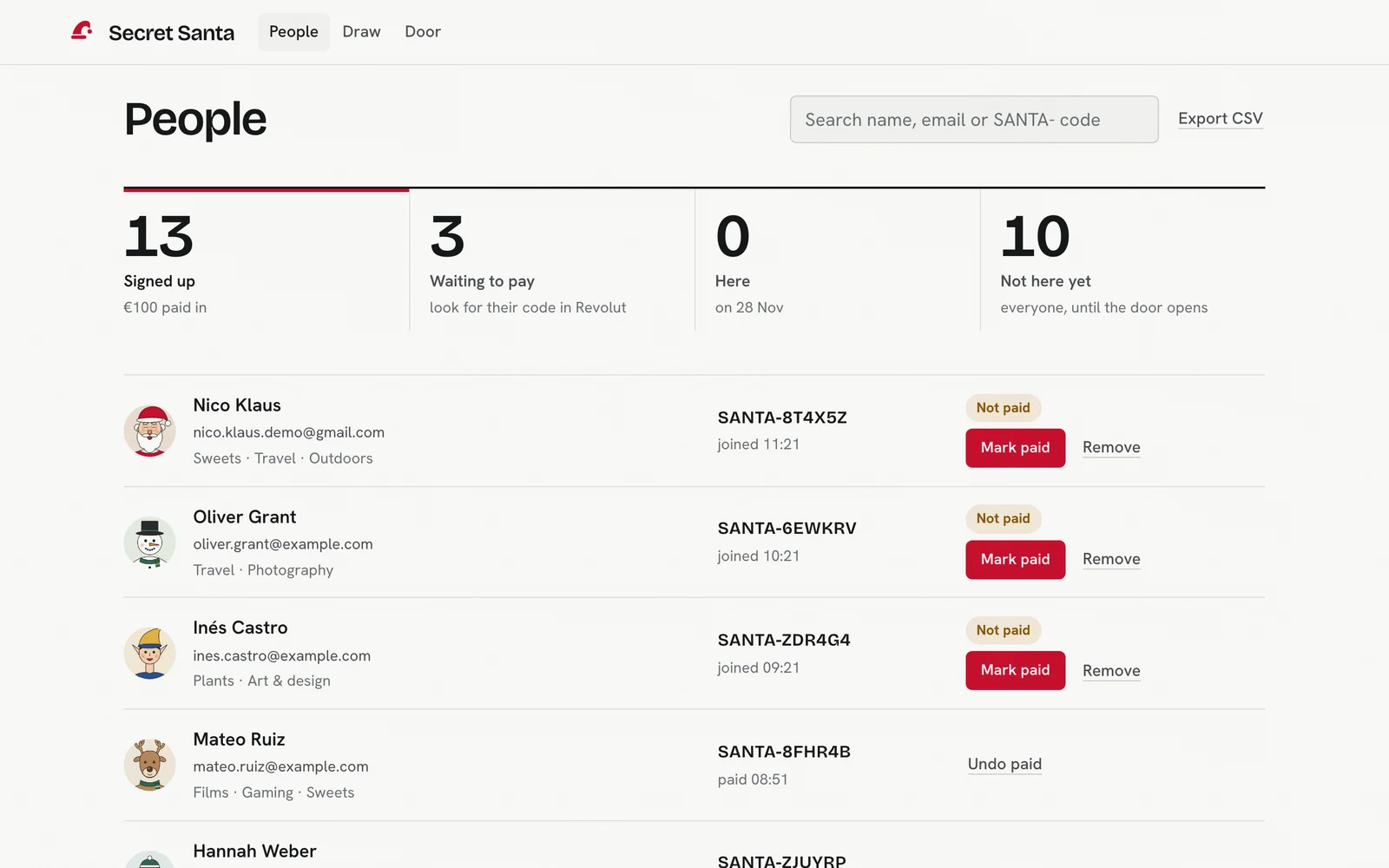This screenshot has width=1389, height=868.
Task: Click the 'paid 08:51' timestamp
Action: (x=753, y=779)
